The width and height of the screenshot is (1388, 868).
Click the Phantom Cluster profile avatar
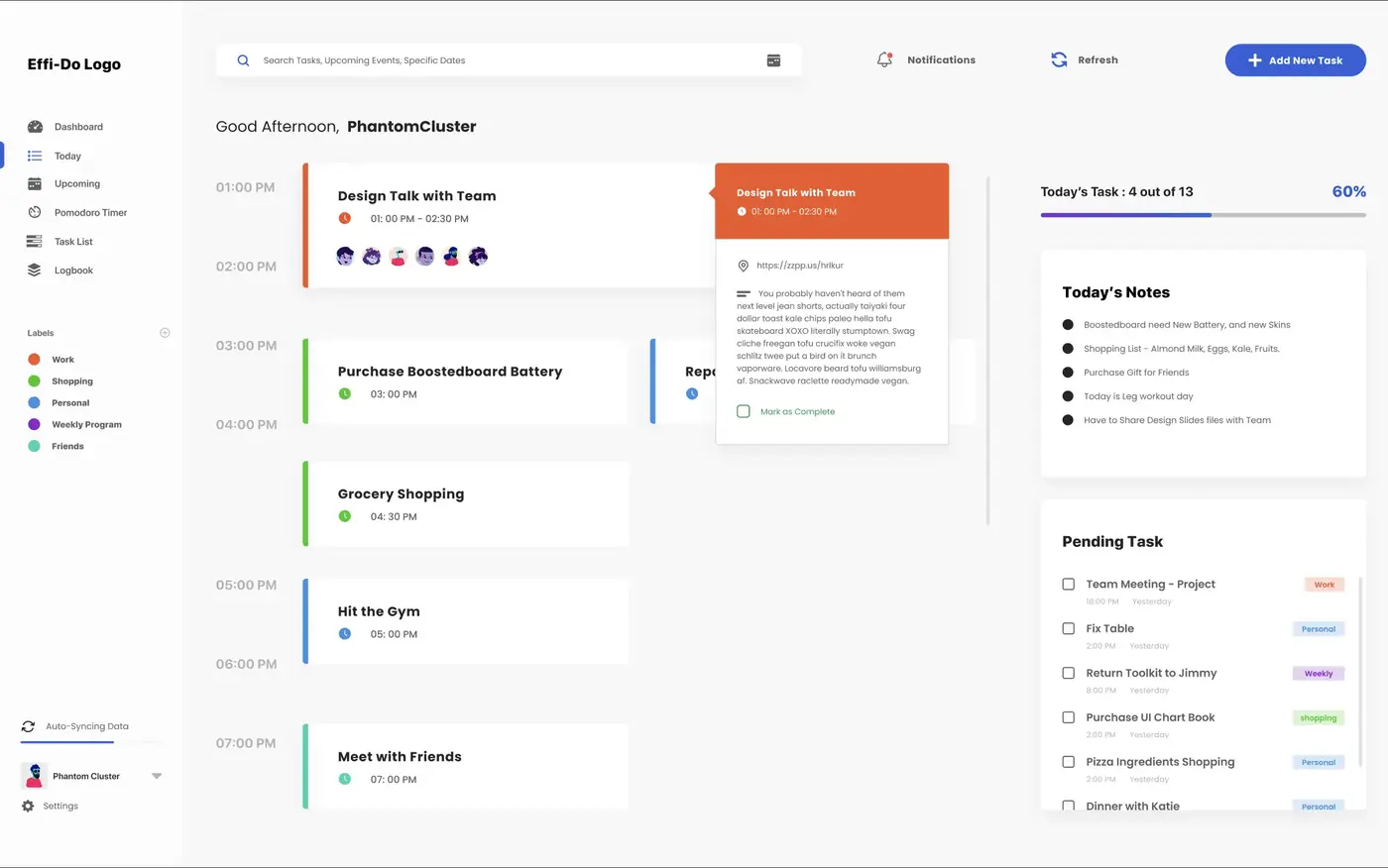(x=34, y=776)
